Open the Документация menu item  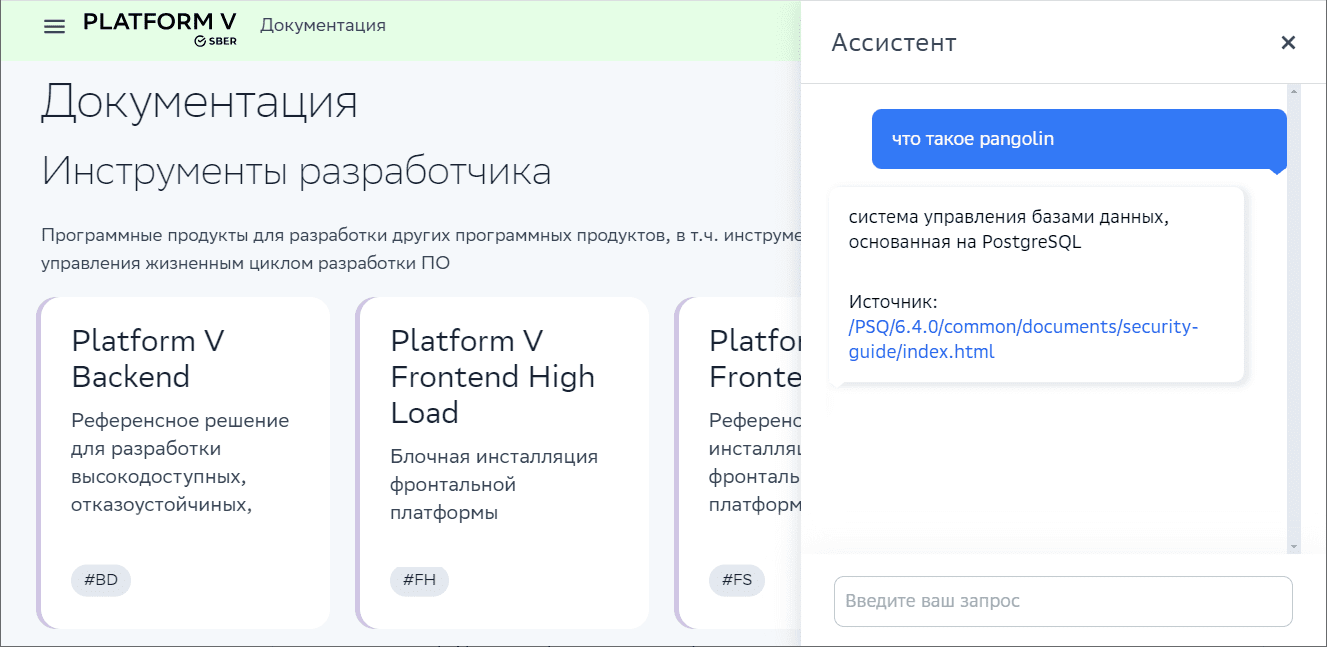322,26
